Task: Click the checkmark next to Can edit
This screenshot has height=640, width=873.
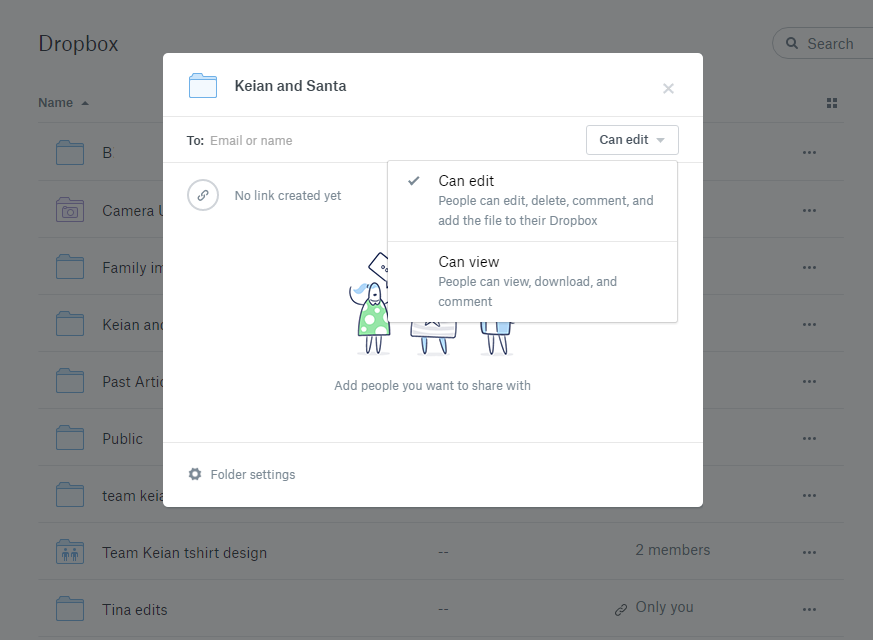Action: (x=413, y=180)
